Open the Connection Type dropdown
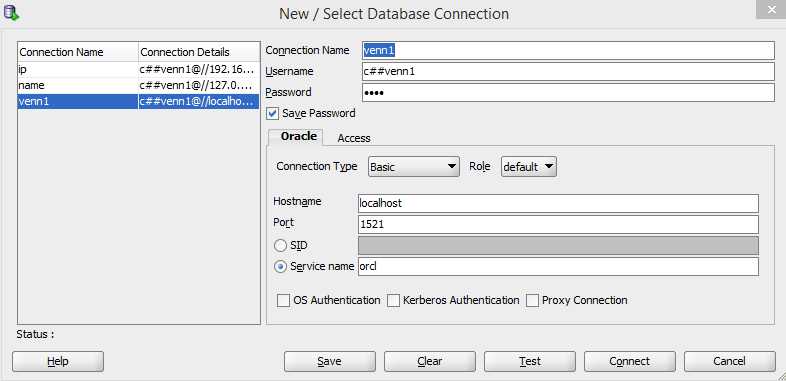This screenshot has width=786, height=381. click(414, 166)
